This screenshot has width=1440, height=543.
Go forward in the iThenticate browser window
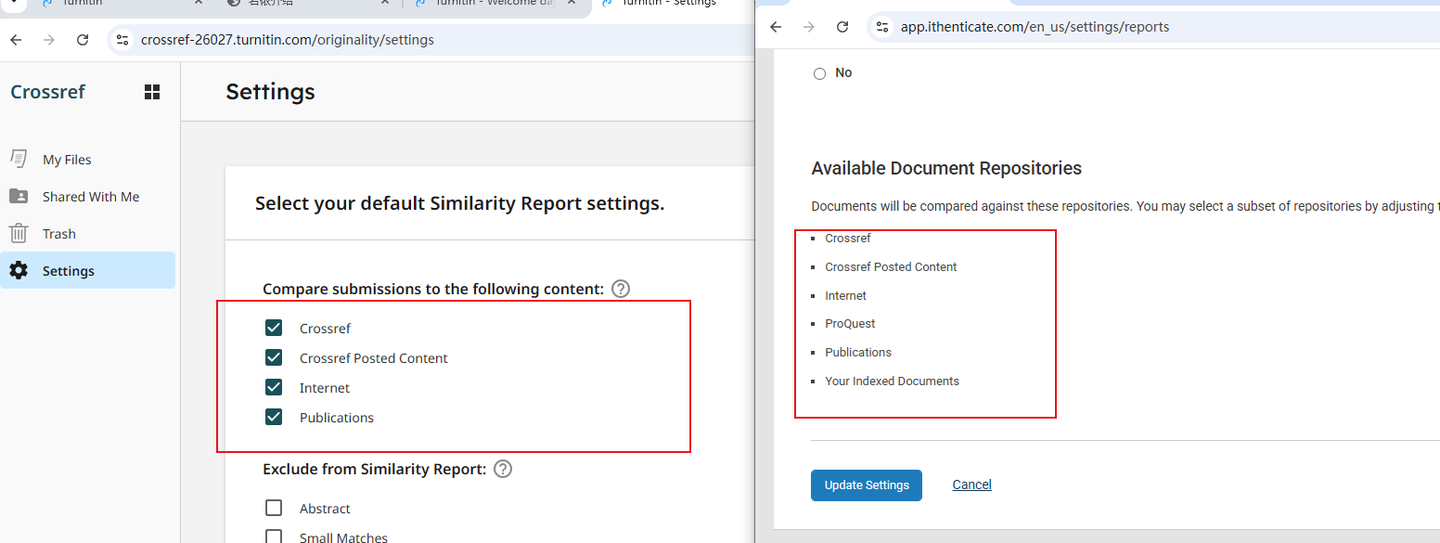pyautogui.click(x=809, y=27)
